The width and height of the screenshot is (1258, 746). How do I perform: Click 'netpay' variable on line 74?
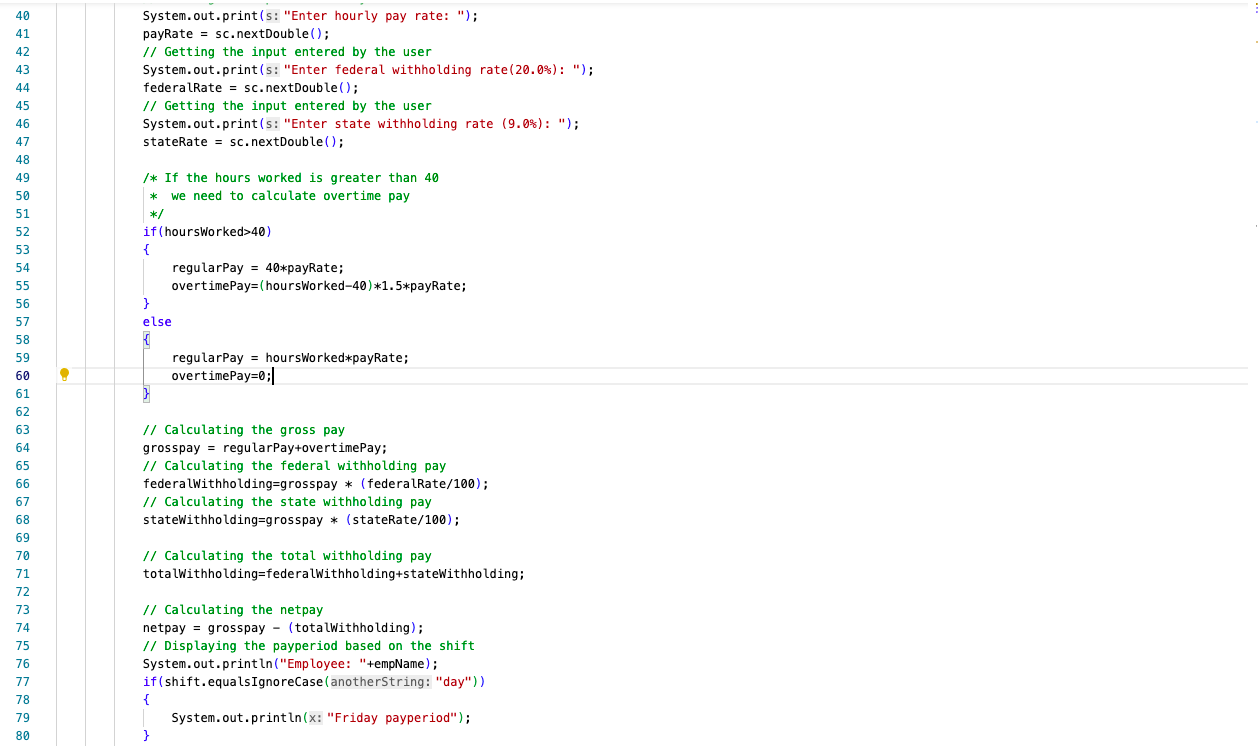point(164,627)
